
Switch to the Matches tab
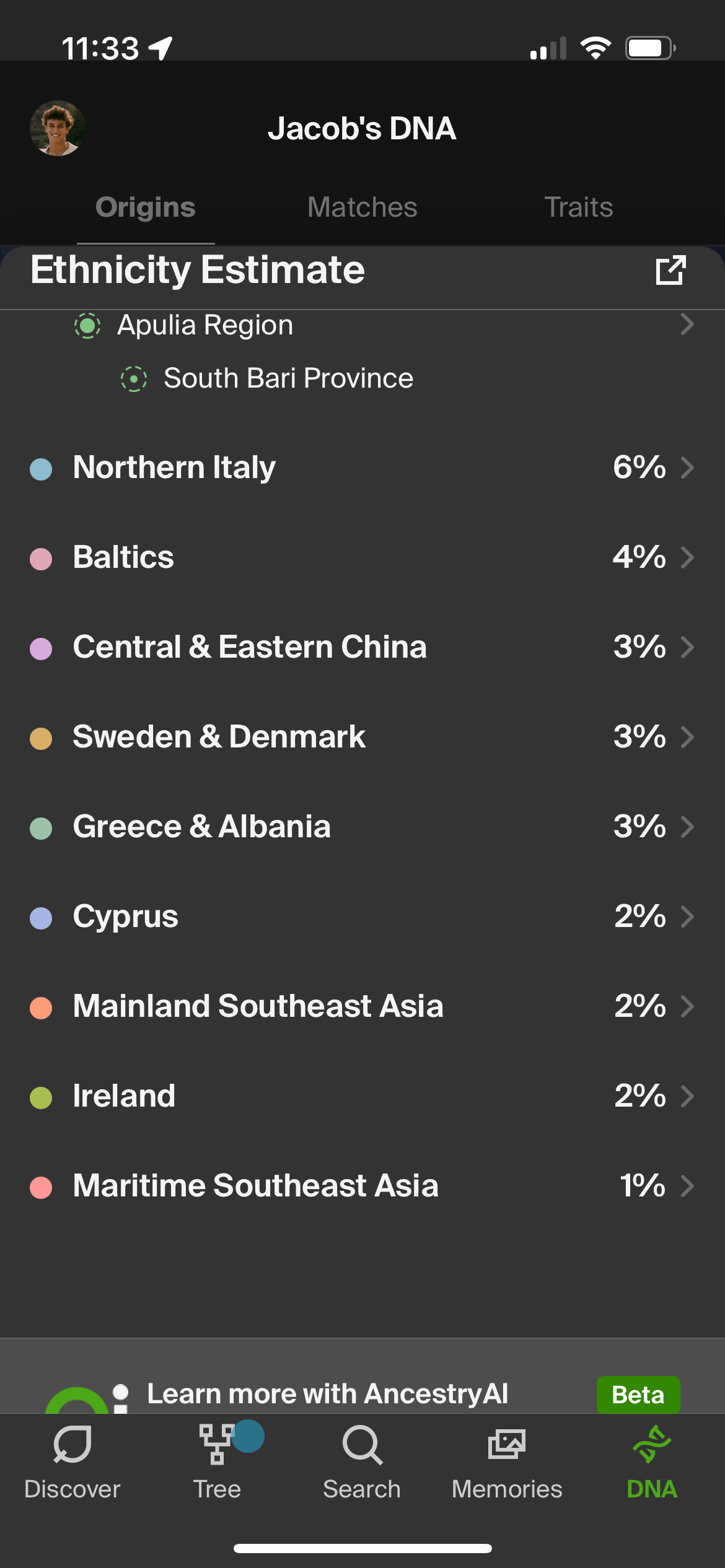(362, 207)
